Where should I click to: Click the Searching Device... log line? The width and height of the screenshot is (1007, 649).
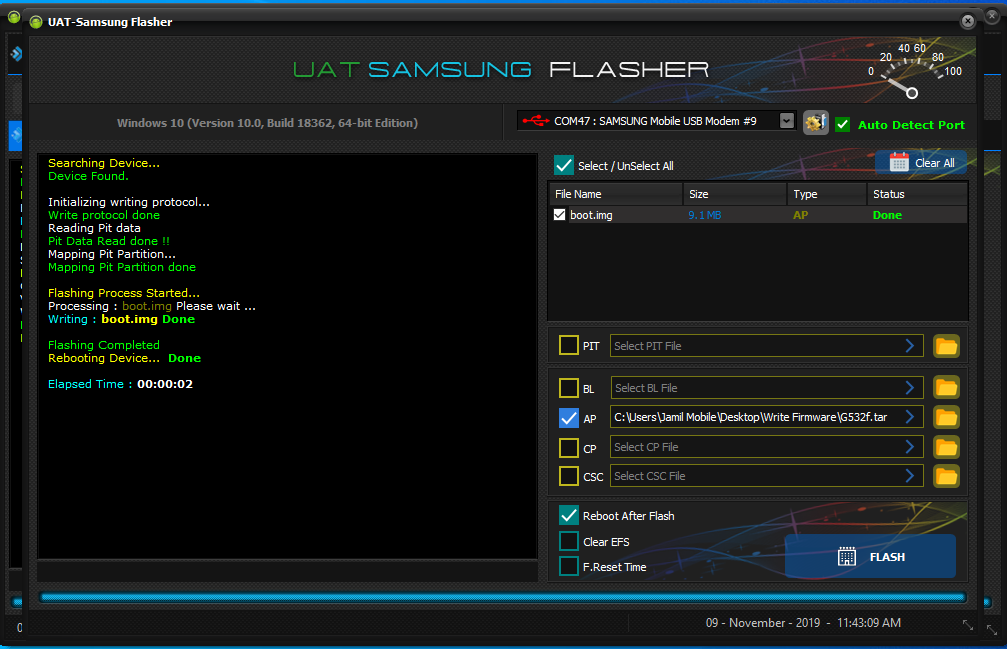click(x=103, y=162)
